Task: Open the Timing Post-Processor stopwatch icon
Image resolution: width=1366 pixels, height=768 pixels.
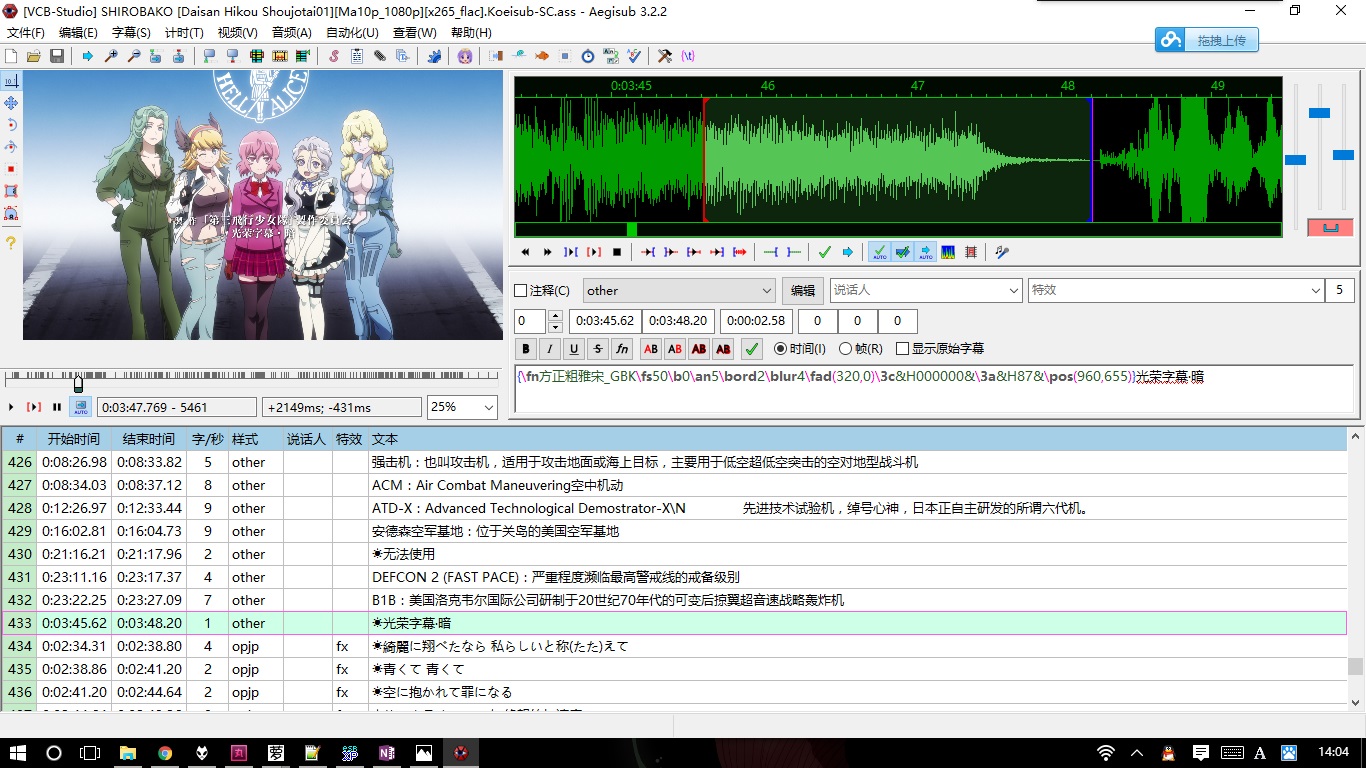Action: [588, 56]
